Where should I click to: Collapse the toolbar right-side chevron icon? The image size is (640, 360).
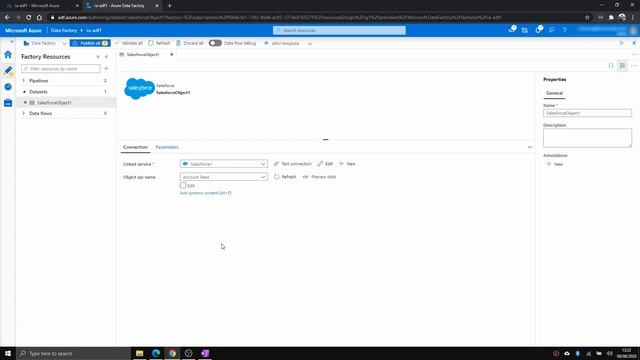click(634, 43)
